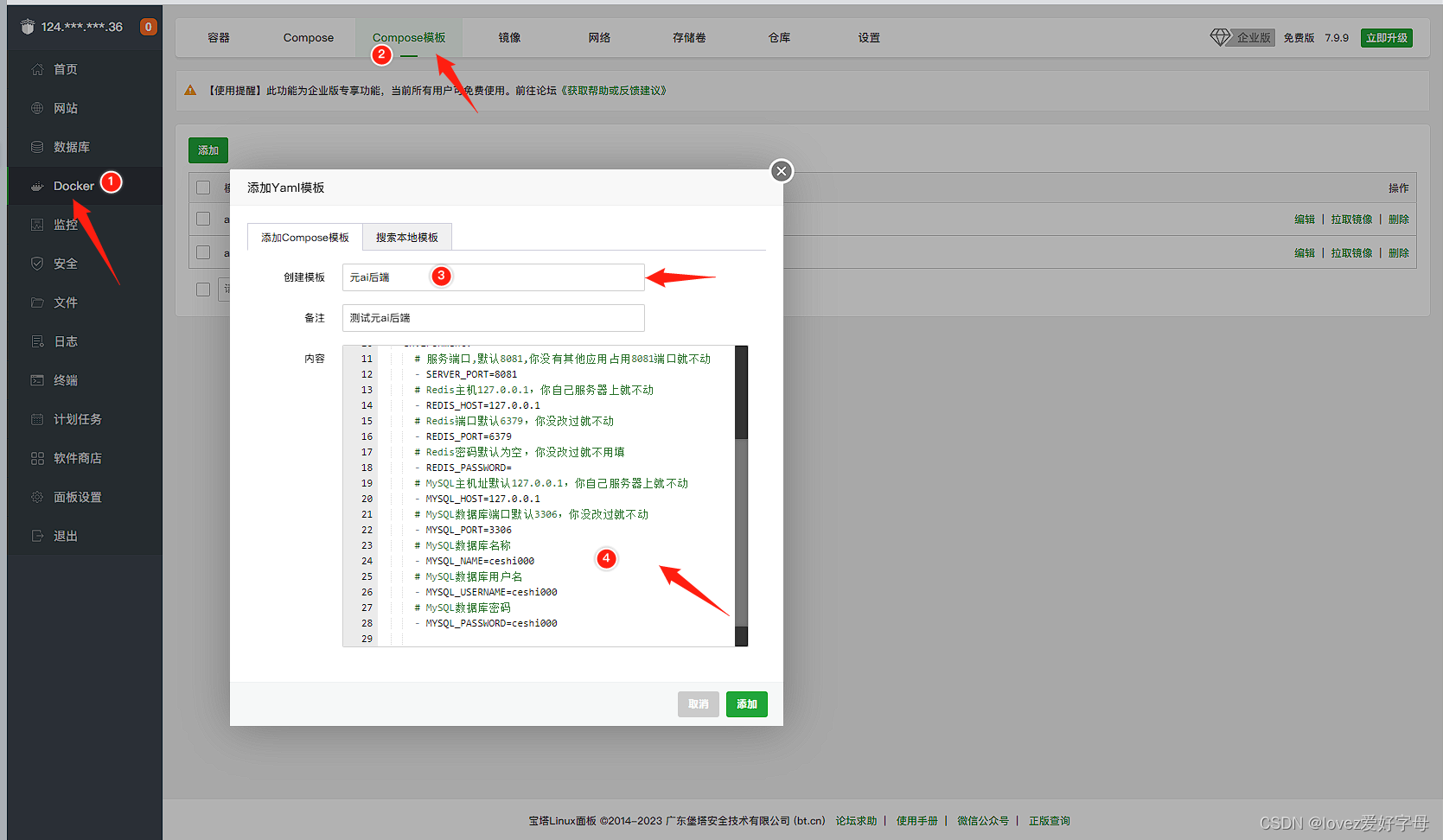Click the home icon next to 首页
The height and width of the screenshot is (840, 1443).
point(37,69)
